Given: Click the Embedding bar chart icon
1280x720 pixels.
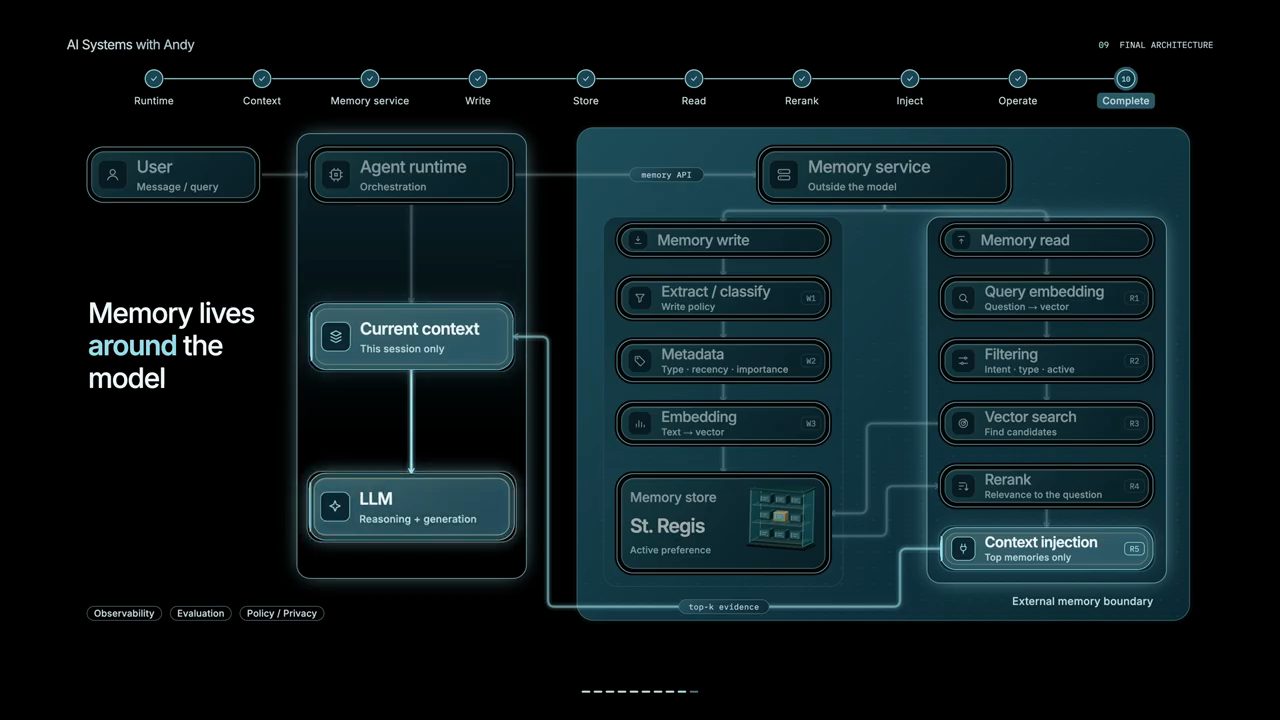Looking at the screenshot, I should (640, 424).
